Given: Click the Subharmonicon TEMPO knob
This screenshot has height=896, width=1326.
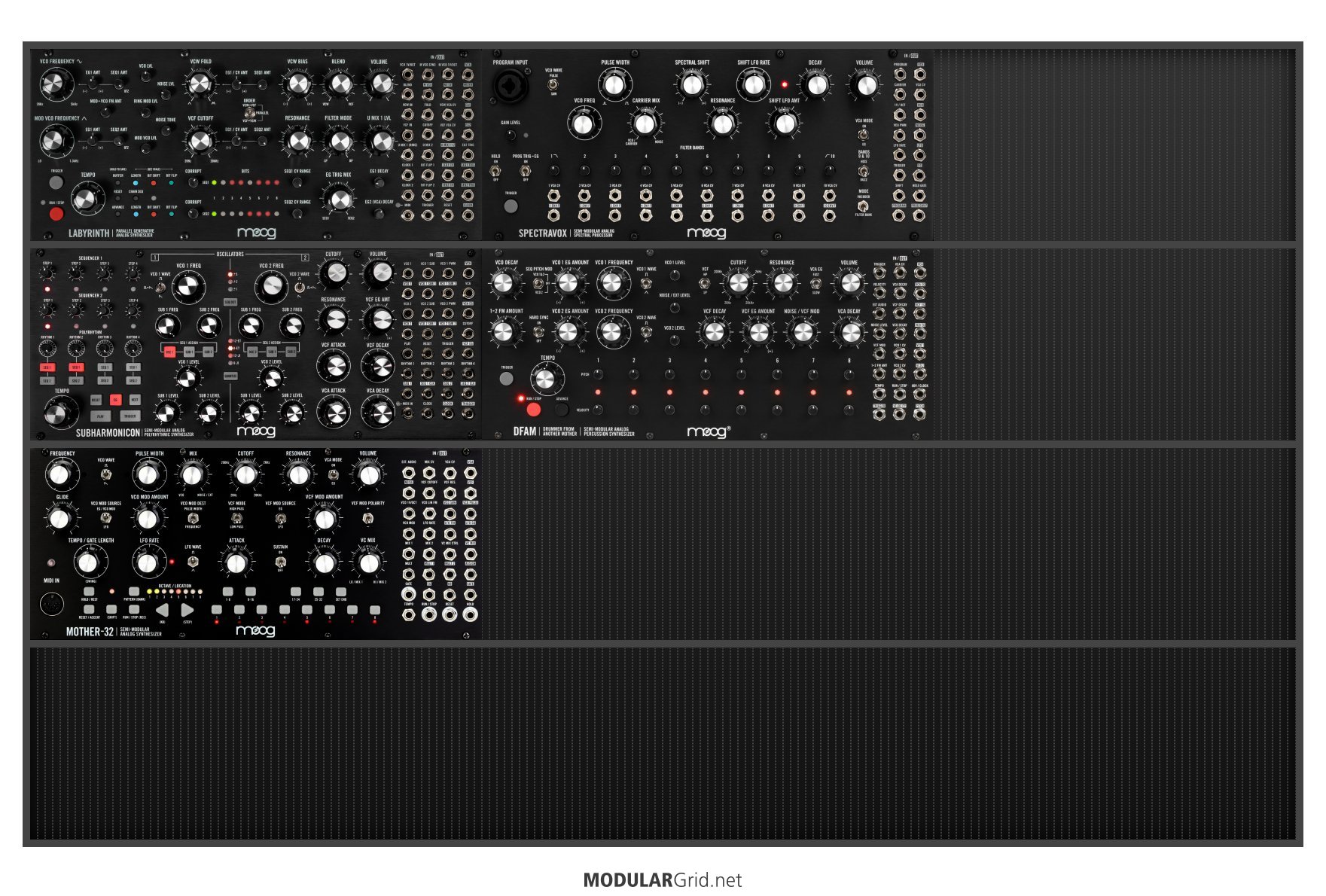Looking at the screenshot, I should pos(60,412).
